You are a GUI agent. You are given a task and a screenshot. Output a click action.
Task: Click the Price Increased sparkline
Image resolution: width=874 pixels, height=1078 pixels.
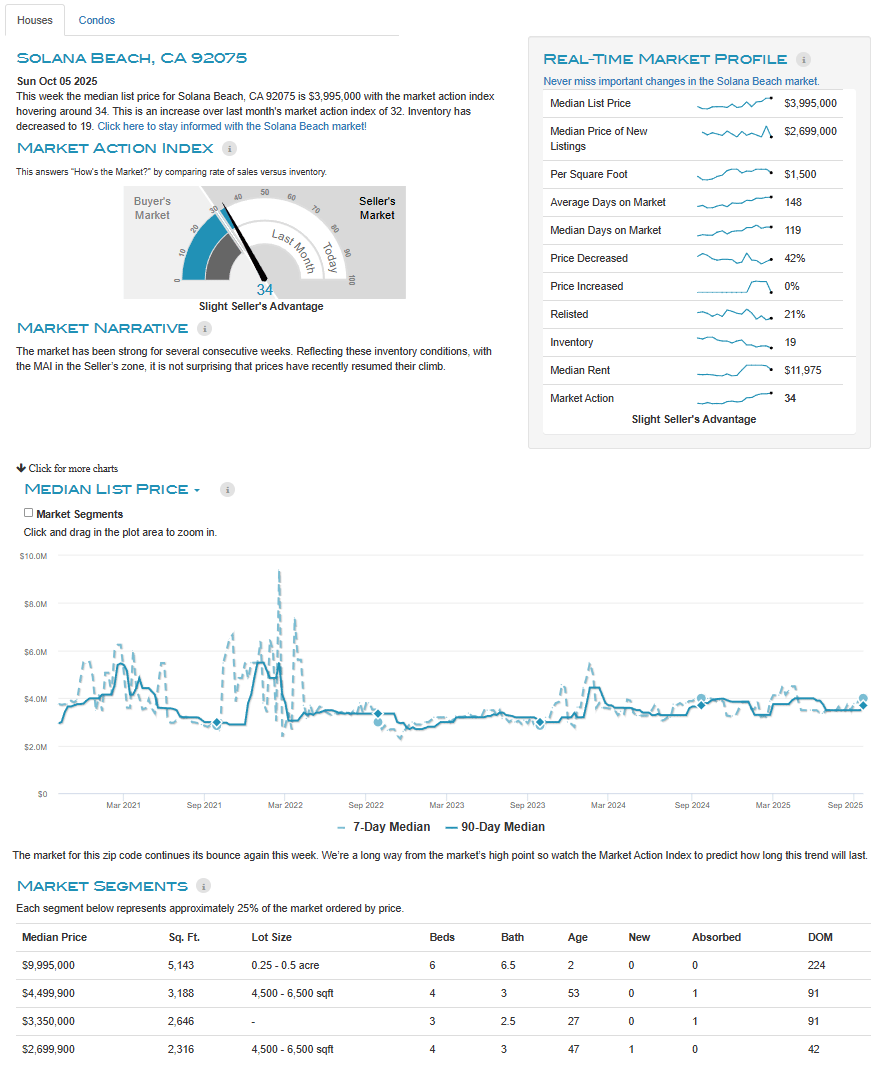(x=735, y=287)
